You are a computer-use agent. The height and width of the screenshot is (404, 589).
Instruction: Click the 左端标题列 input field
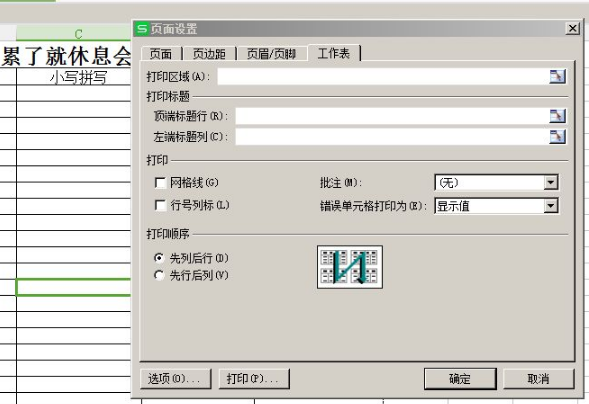pos(392,136)
